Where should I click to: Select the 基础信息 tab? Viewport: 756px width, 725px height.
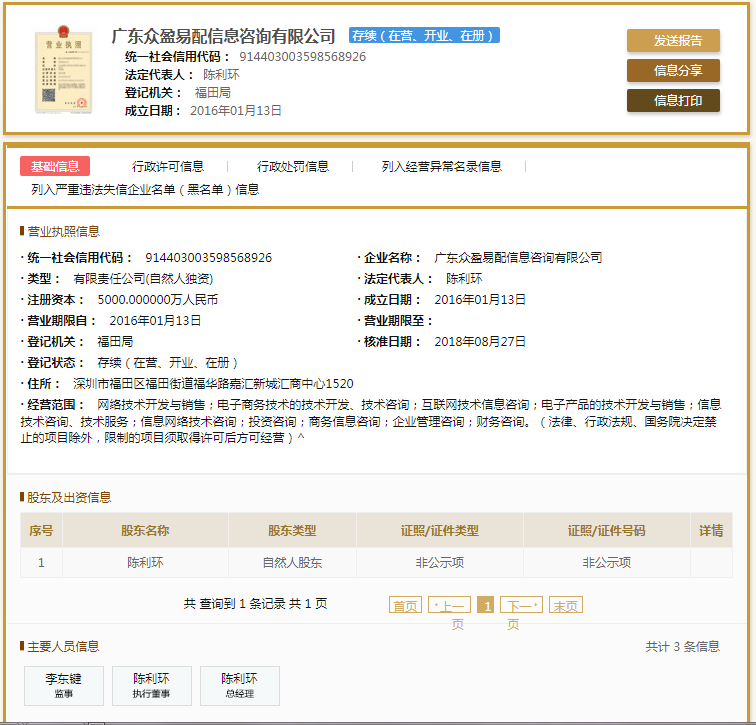pos(55,167)
